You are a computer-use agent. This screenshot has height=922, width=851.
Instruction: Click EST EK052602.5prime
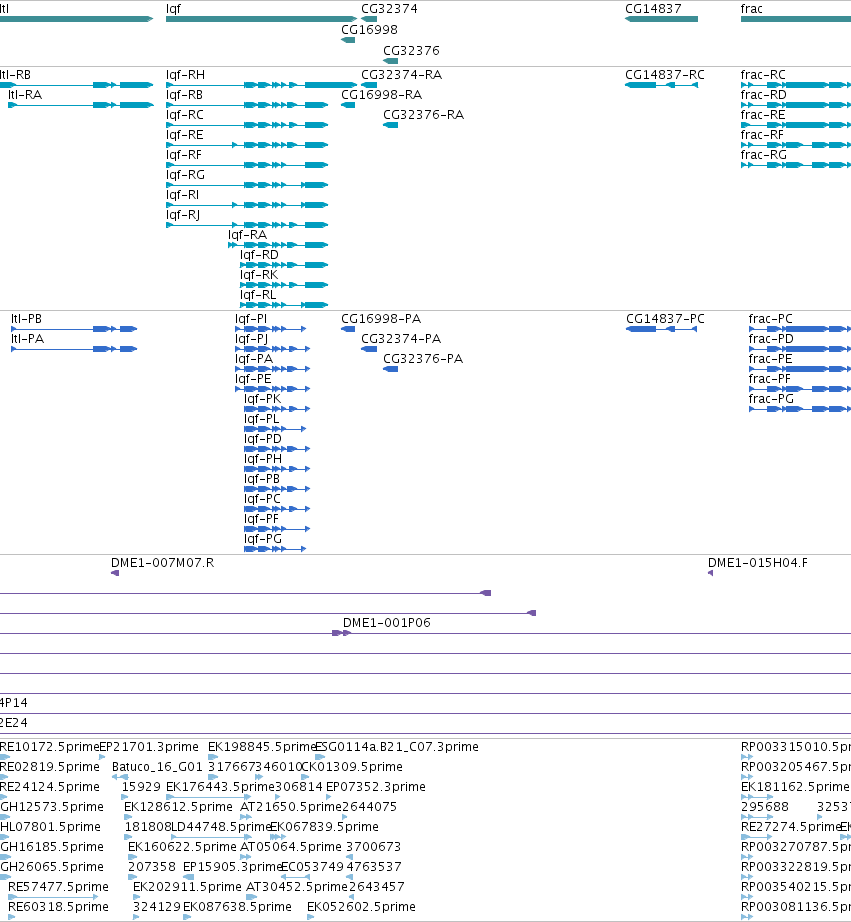[361, 907]
